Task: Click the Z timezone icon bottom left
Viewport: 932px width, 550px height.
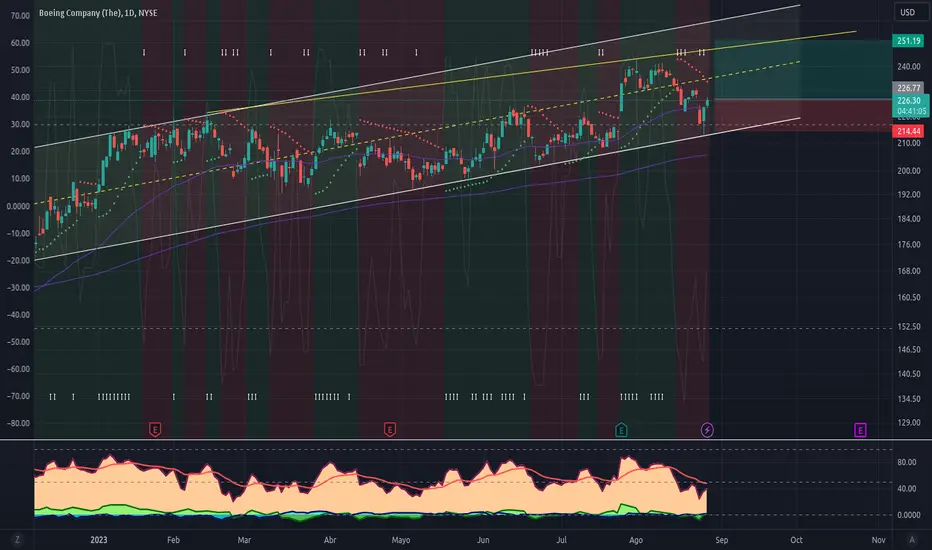Action: (17, 540)
